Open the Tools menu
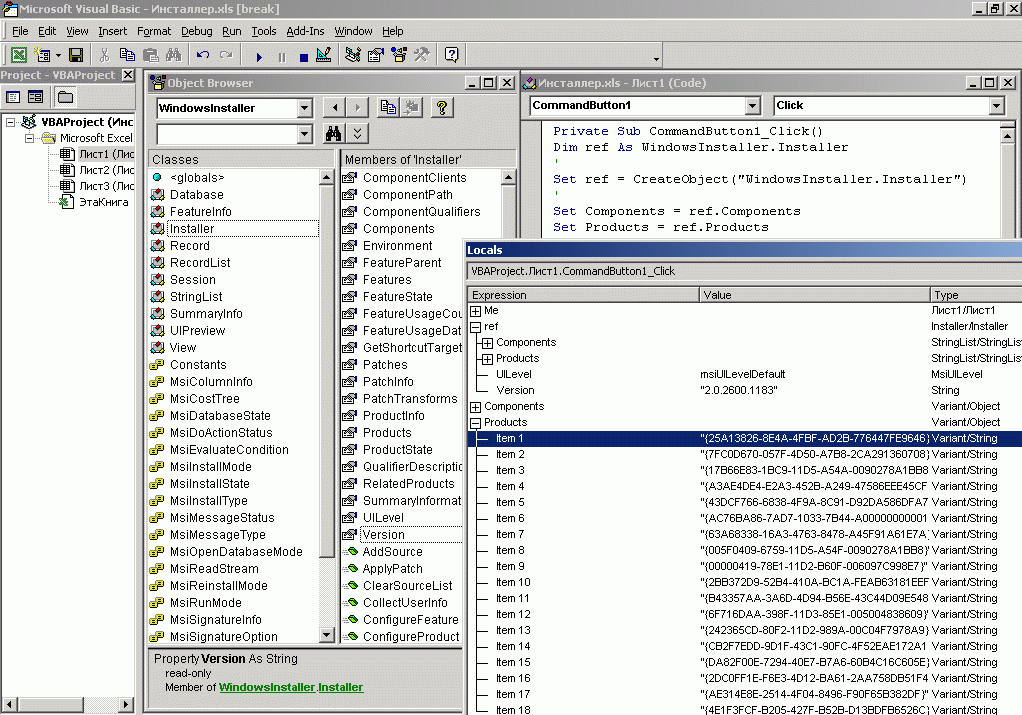Image resolution: width=1022 pixels, height=715 pixels. pyautogui.click(x=263, y=31)
